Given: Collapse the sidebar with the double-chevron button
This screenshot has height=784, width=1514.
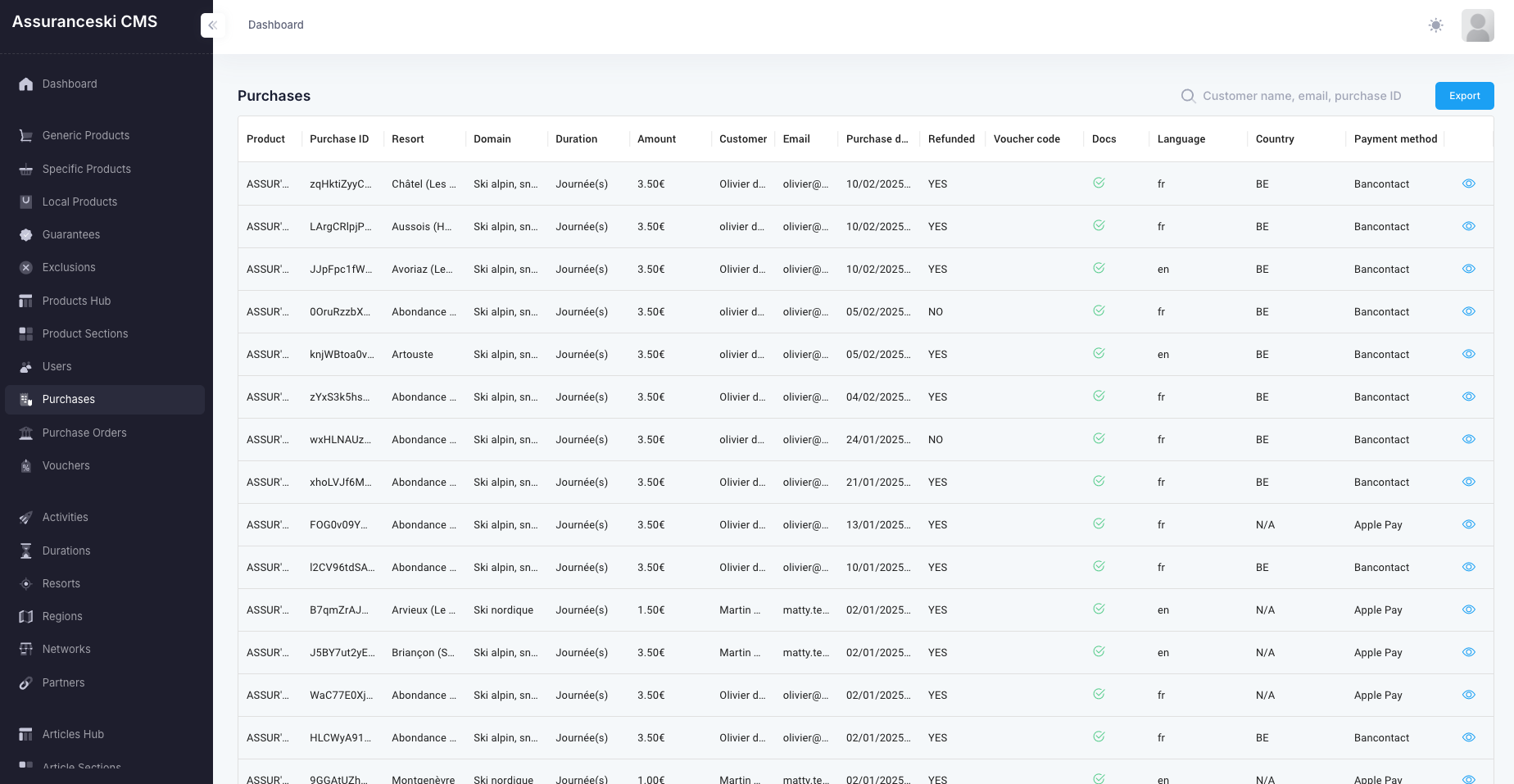Looking at the screenshot, I should click(x=213, y=25).
